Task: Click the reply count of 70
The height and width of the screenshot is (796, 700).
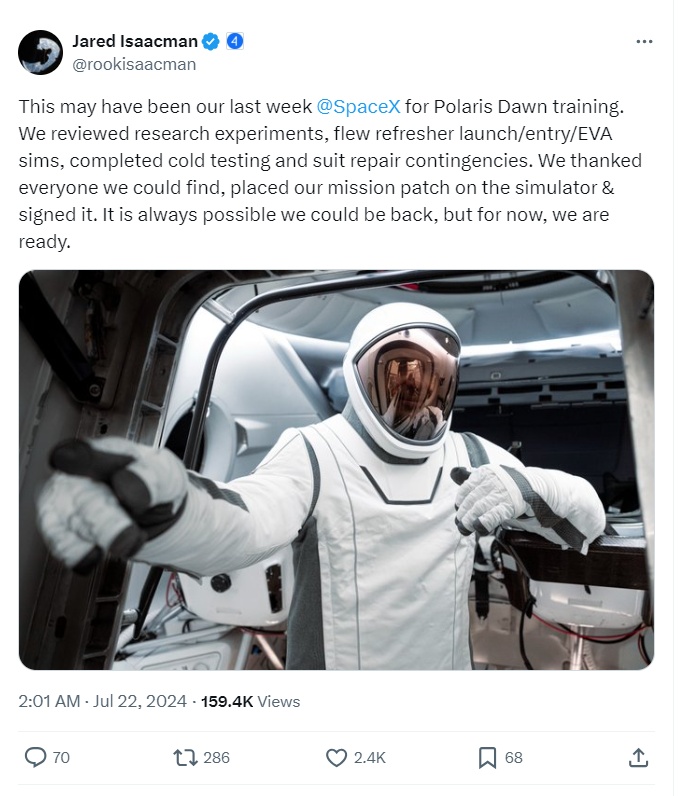Action: tap(61, 758)
